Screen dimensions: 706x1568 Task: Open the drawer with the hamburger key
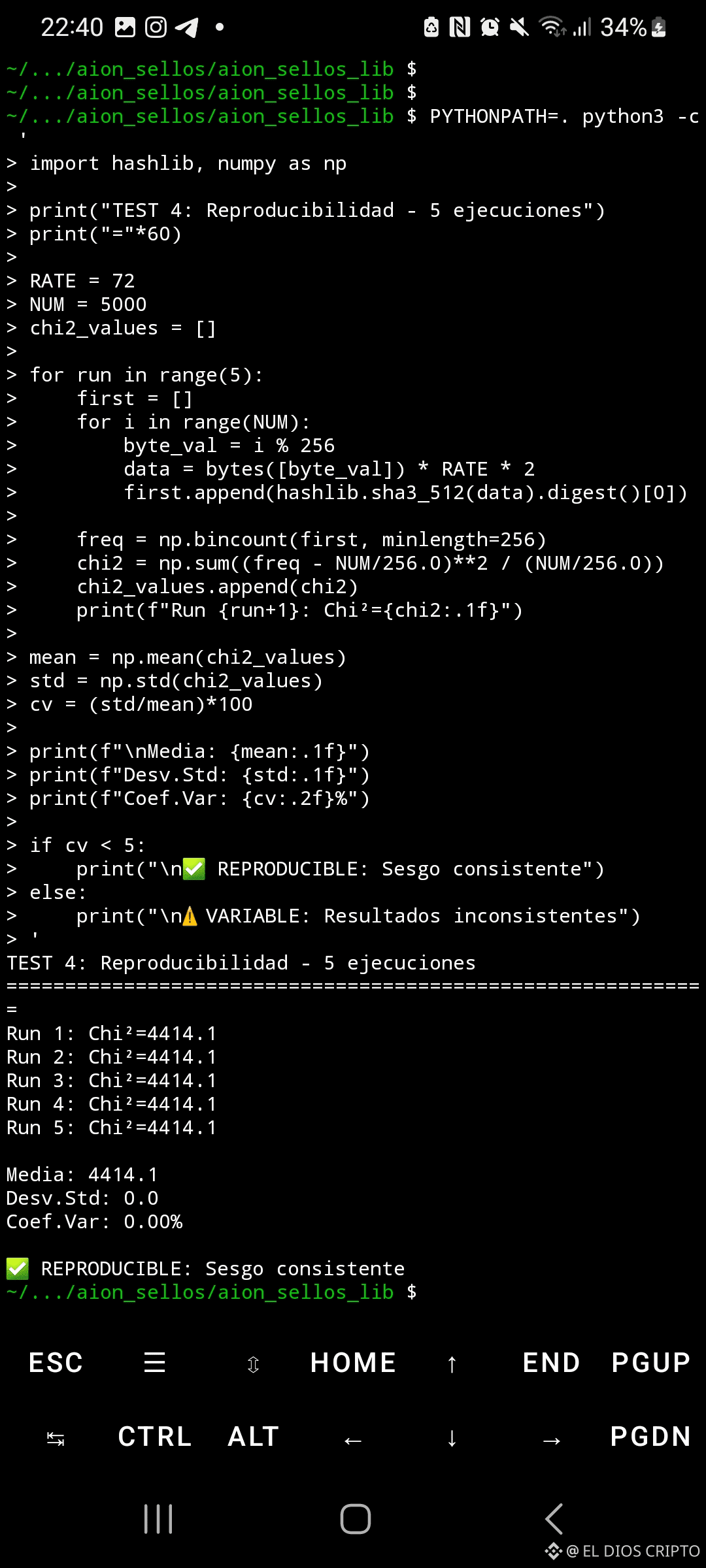[154, 1363]
